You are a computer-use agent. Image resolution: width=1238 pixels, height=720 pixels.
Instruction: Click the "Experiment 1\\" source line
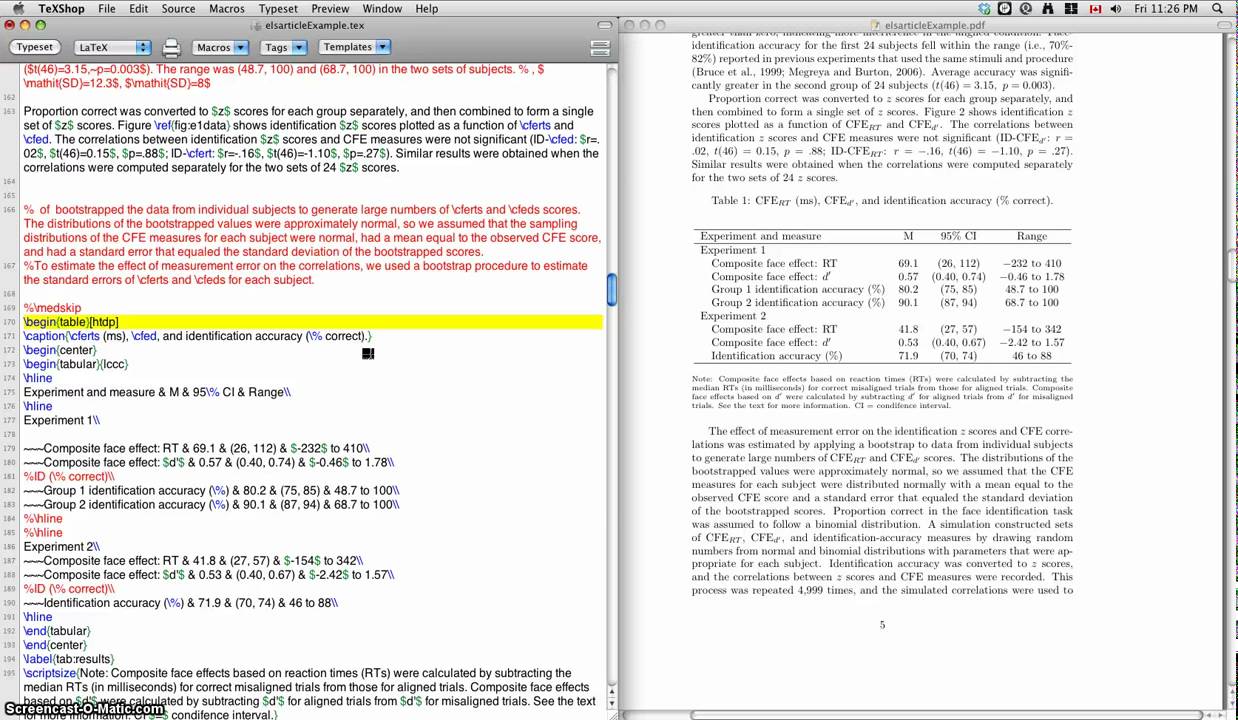click(x=62, y=420)
